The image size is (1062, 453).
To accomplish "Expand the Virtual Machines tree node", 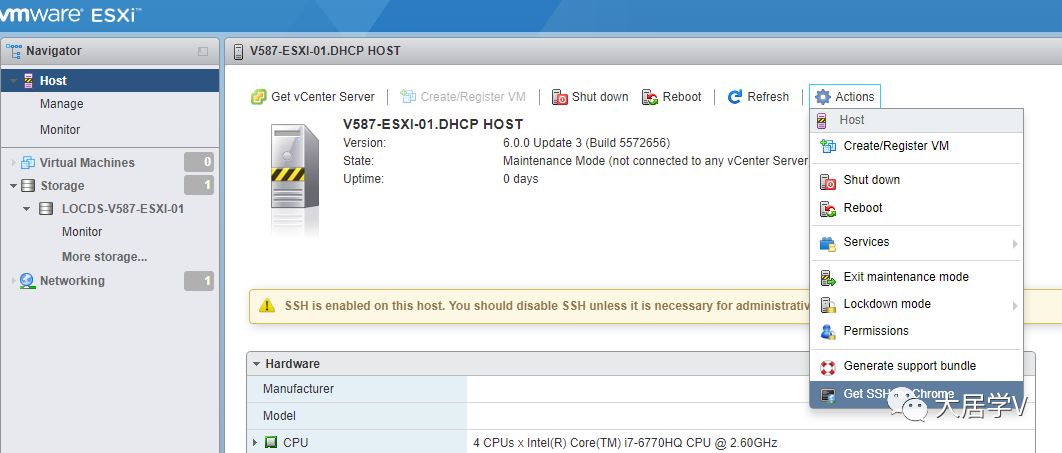I will coord(14,163).
